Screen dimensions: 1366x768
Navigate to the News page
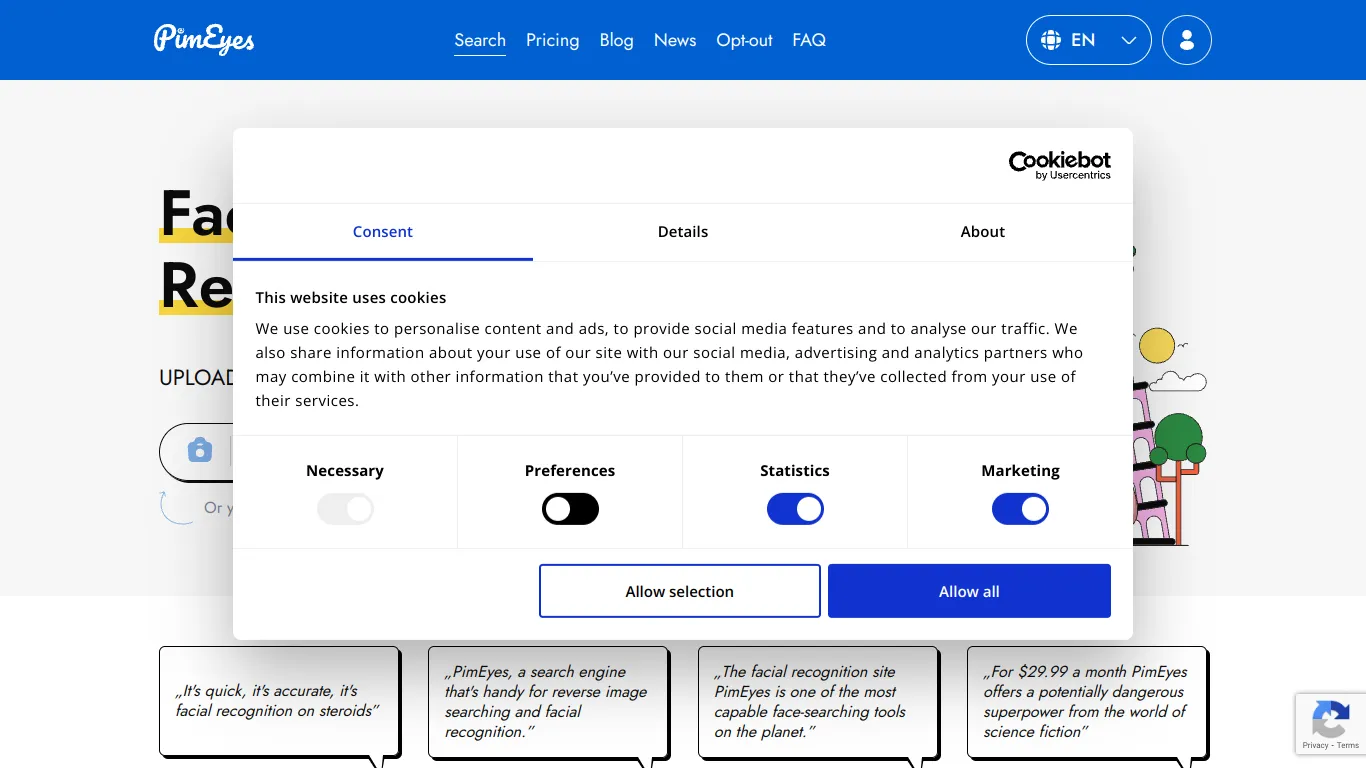(675, 40)
